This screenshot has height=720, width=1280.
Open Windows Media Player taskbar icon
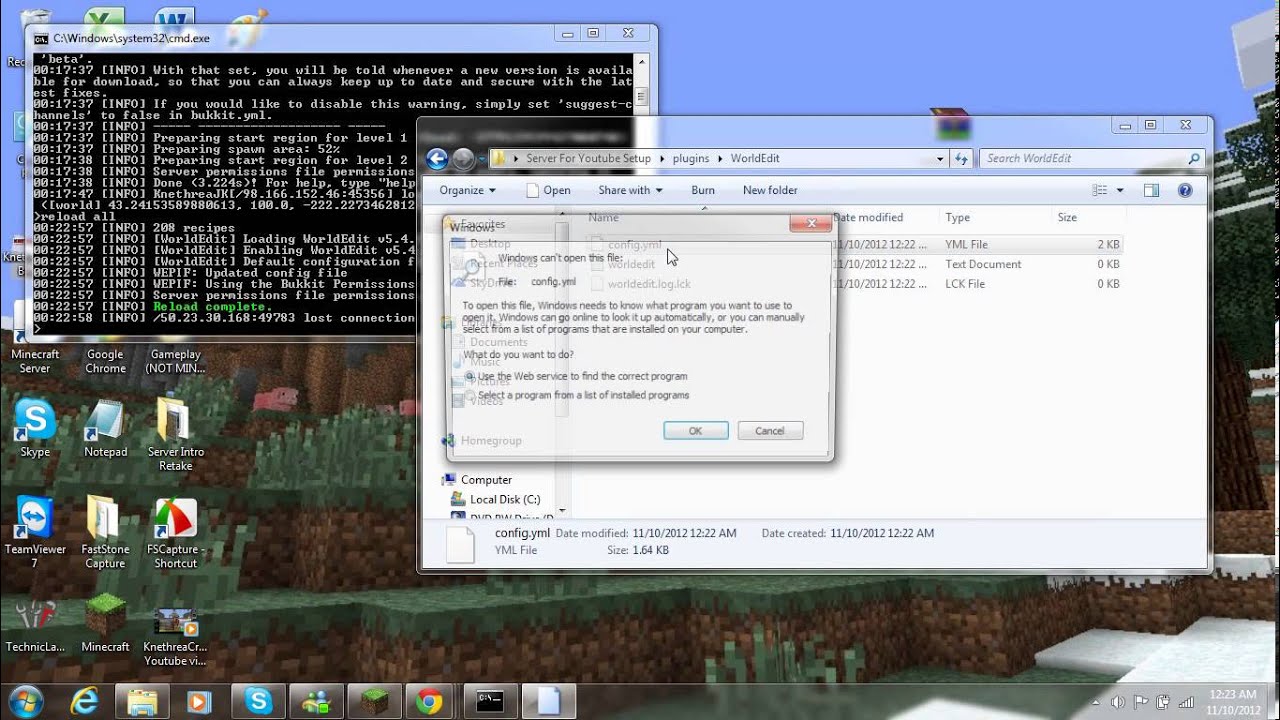(x=200, y=702)
